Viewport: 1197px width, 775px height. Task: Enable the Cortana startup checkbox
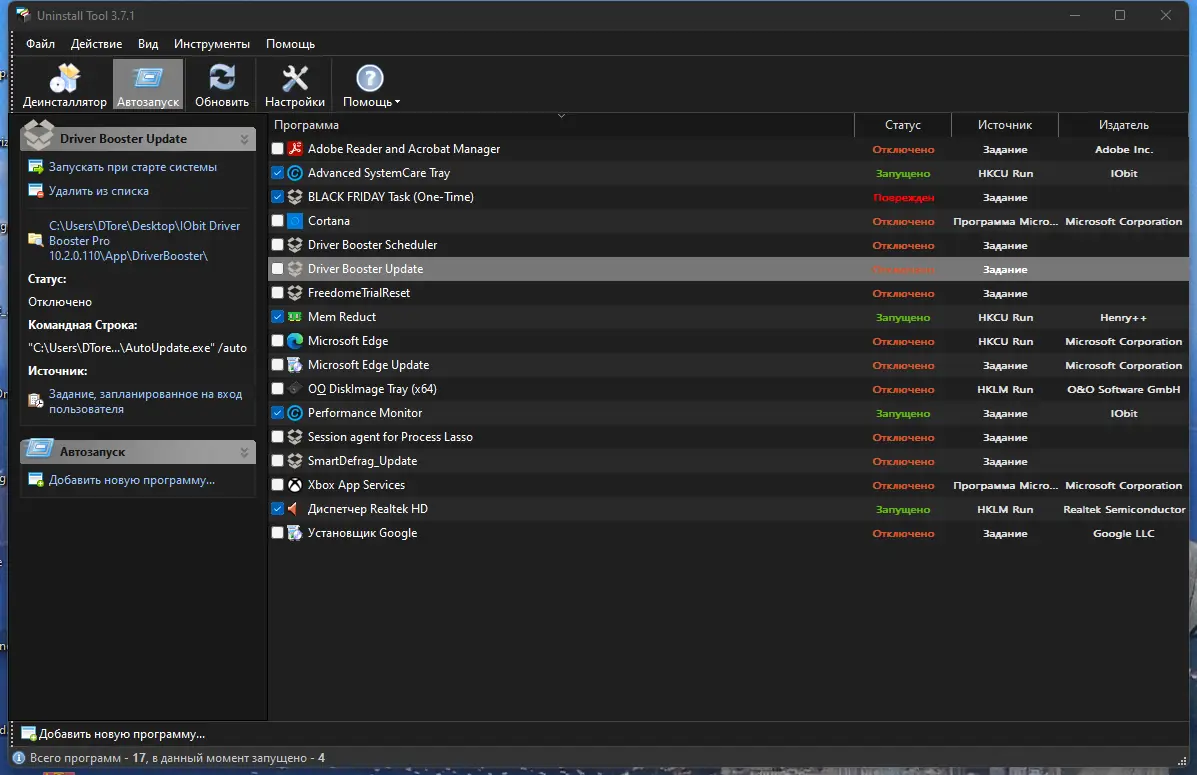pyautogui.click(x=278, y=221)
